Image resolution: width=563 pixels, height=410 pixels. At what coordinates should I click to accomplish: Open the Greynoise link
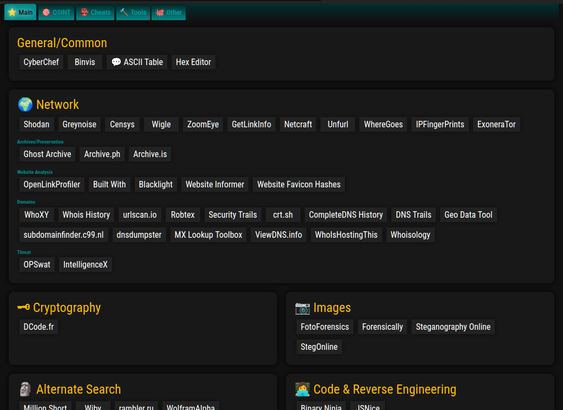coord(79,124)
